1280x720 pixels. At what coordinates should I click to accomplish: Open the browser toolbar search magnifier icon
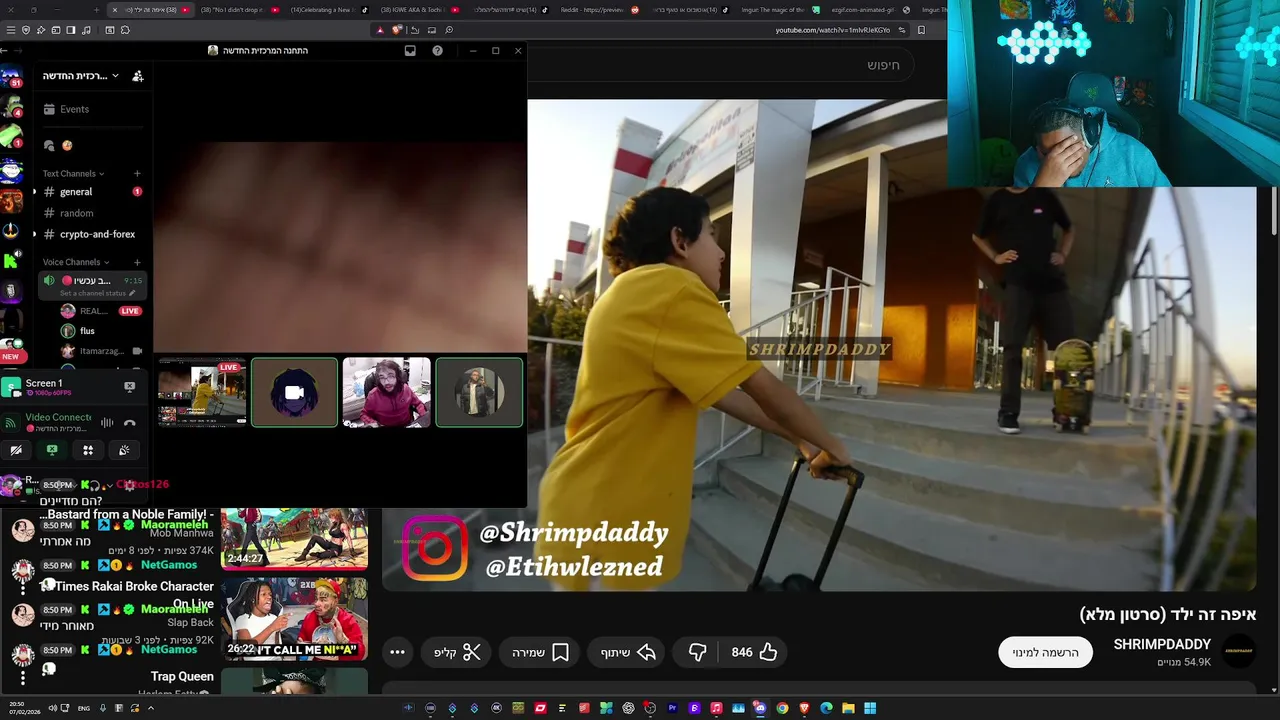click(x=449, y=30)
